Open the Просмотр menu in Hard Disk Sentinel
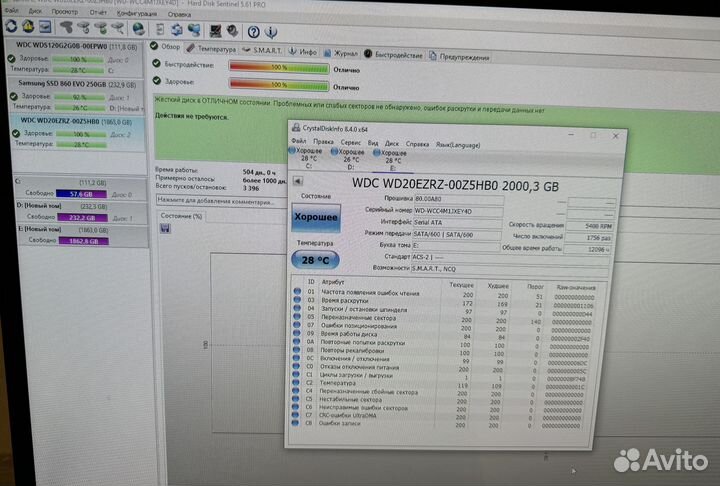 (65, 12)
